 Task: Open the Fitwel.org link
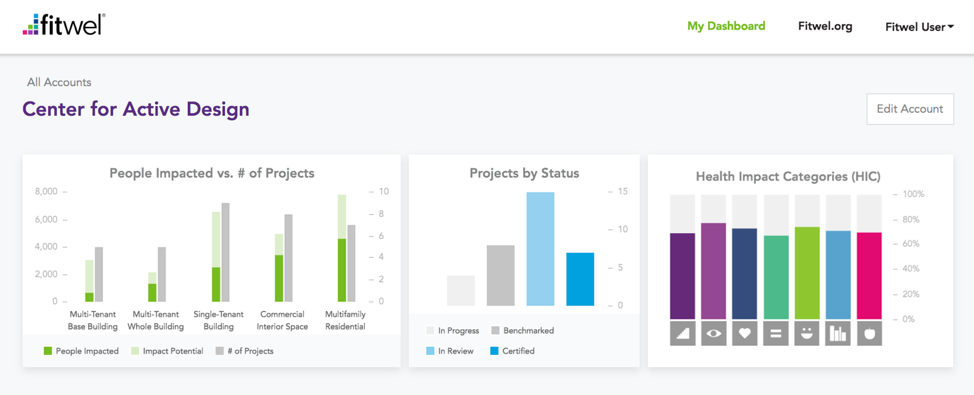(x=825, y=26)
